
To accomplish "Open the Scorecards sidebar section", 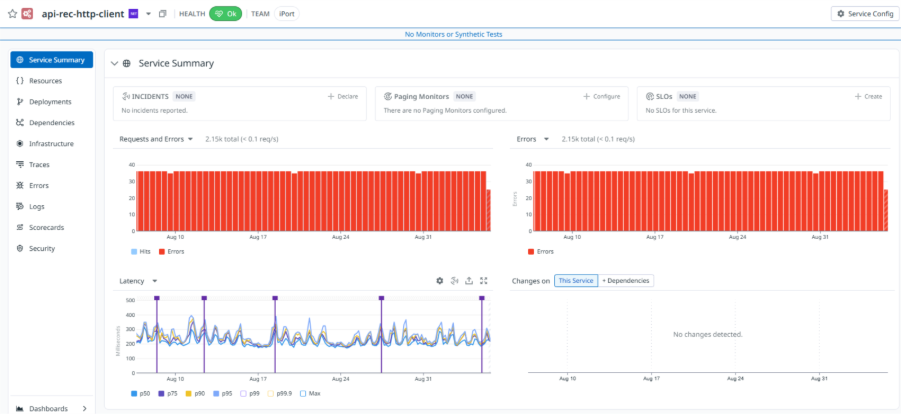I will pos(46,227).
